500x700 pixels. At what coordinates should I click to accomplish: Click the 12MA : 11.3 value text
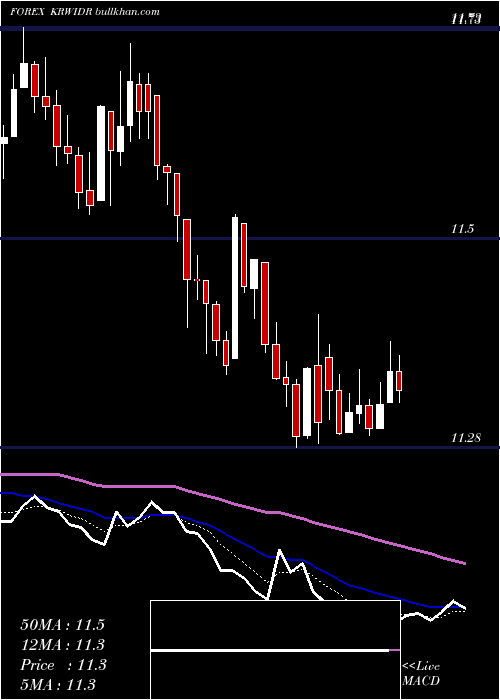(62, 645)
